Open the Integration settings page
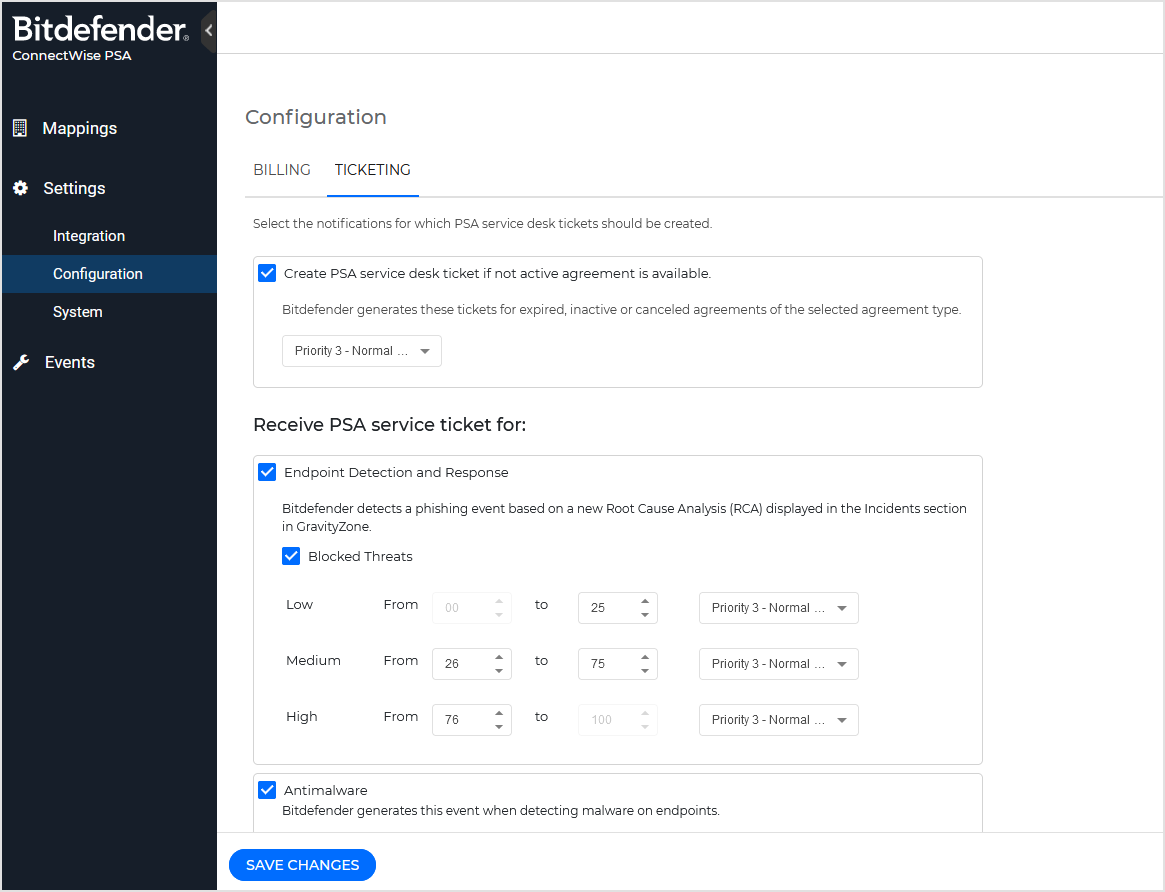This screenshot has width=1165, height=892. tap(88, 236)
